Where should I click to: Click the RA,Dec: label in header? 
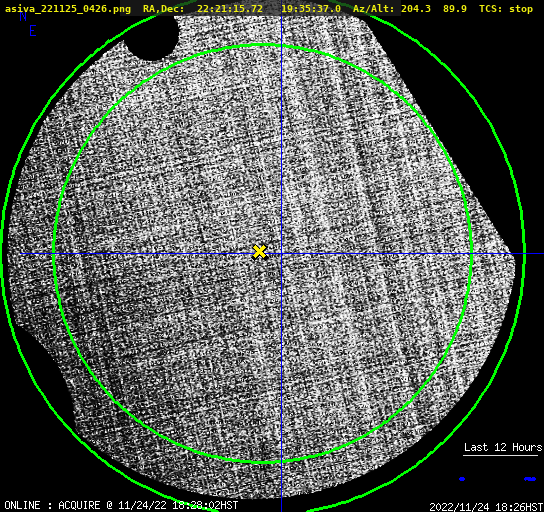pos(164,9)
